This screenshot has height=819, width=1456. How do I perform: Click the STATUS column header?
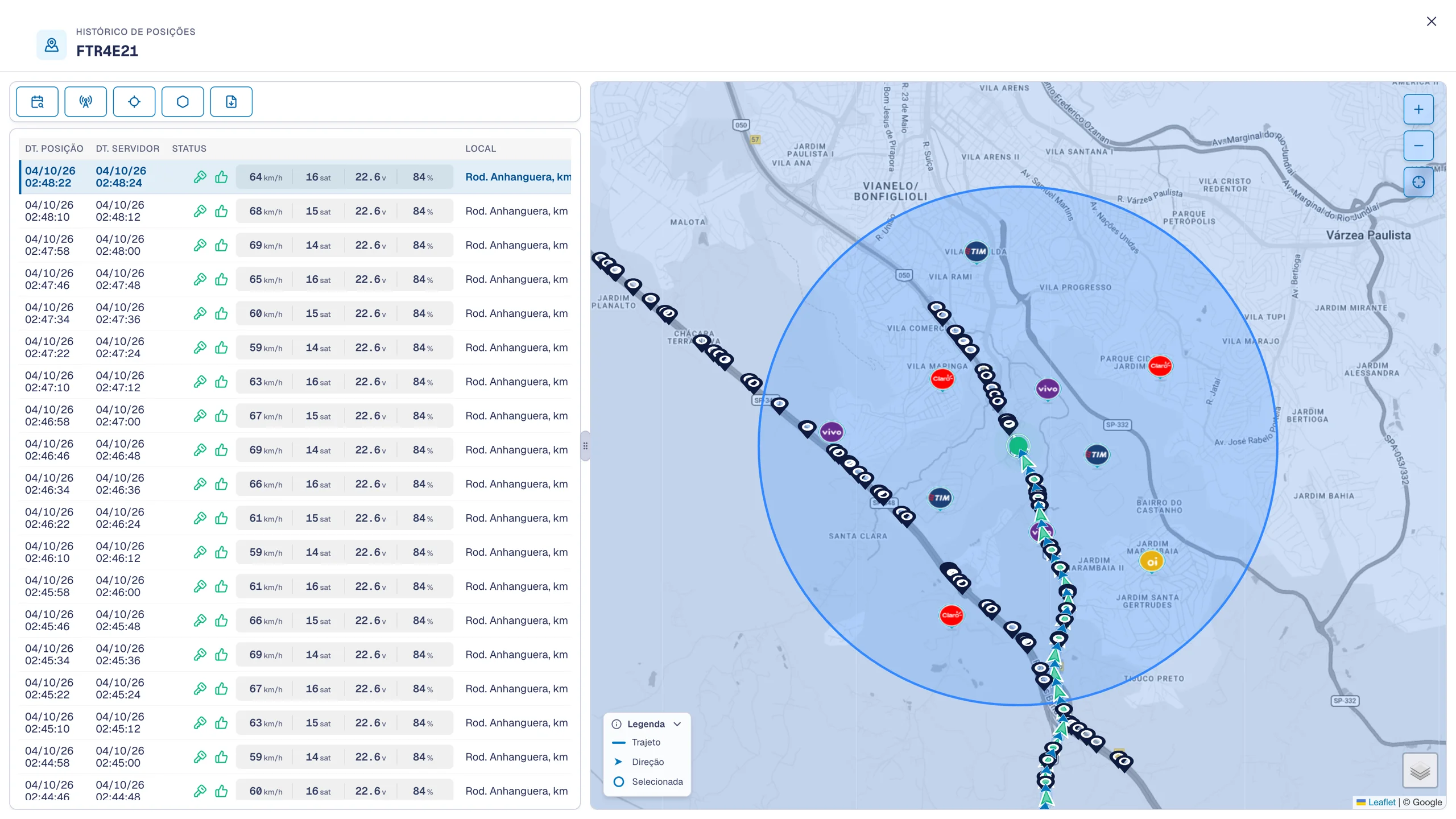[189, 148]
